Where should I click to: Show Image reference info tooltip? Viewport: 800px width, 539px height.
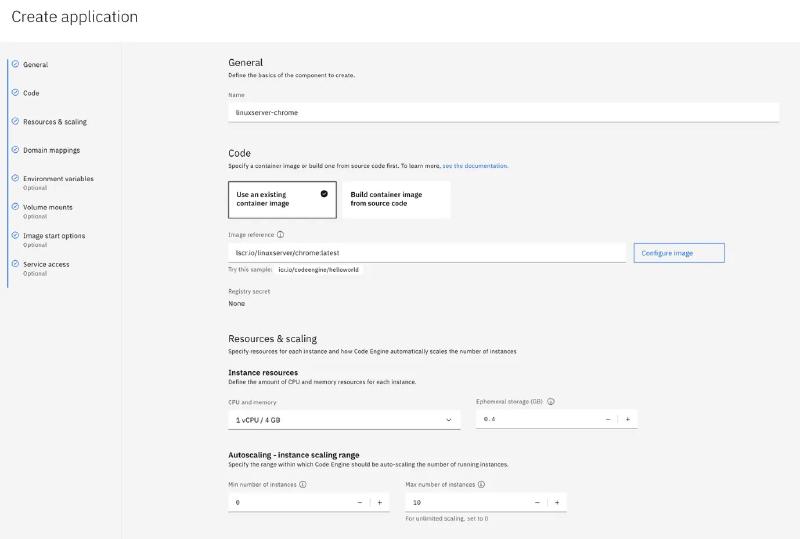point(280,235)
